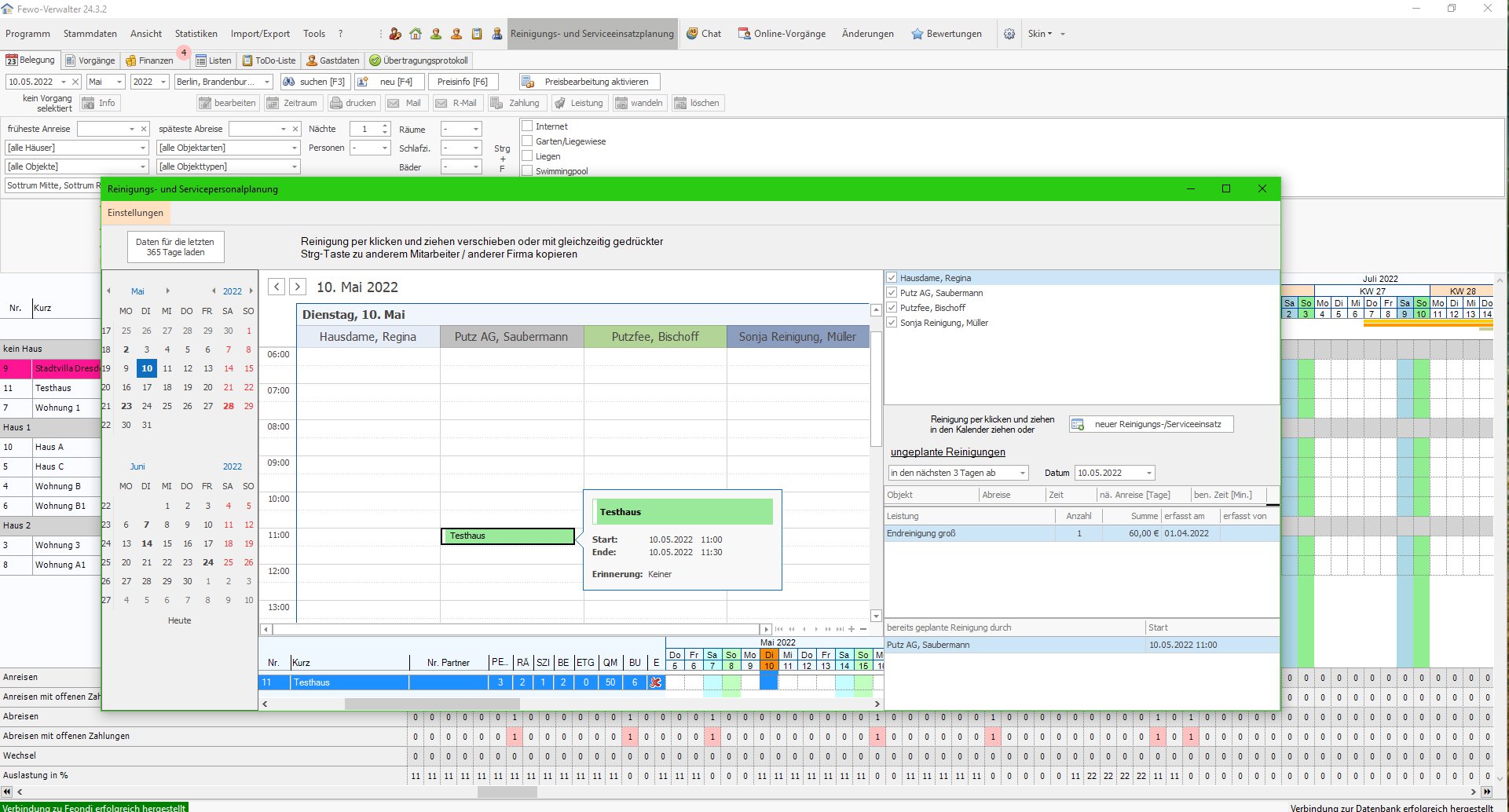Open the settings gear icon

click(x=1009, y=34)
